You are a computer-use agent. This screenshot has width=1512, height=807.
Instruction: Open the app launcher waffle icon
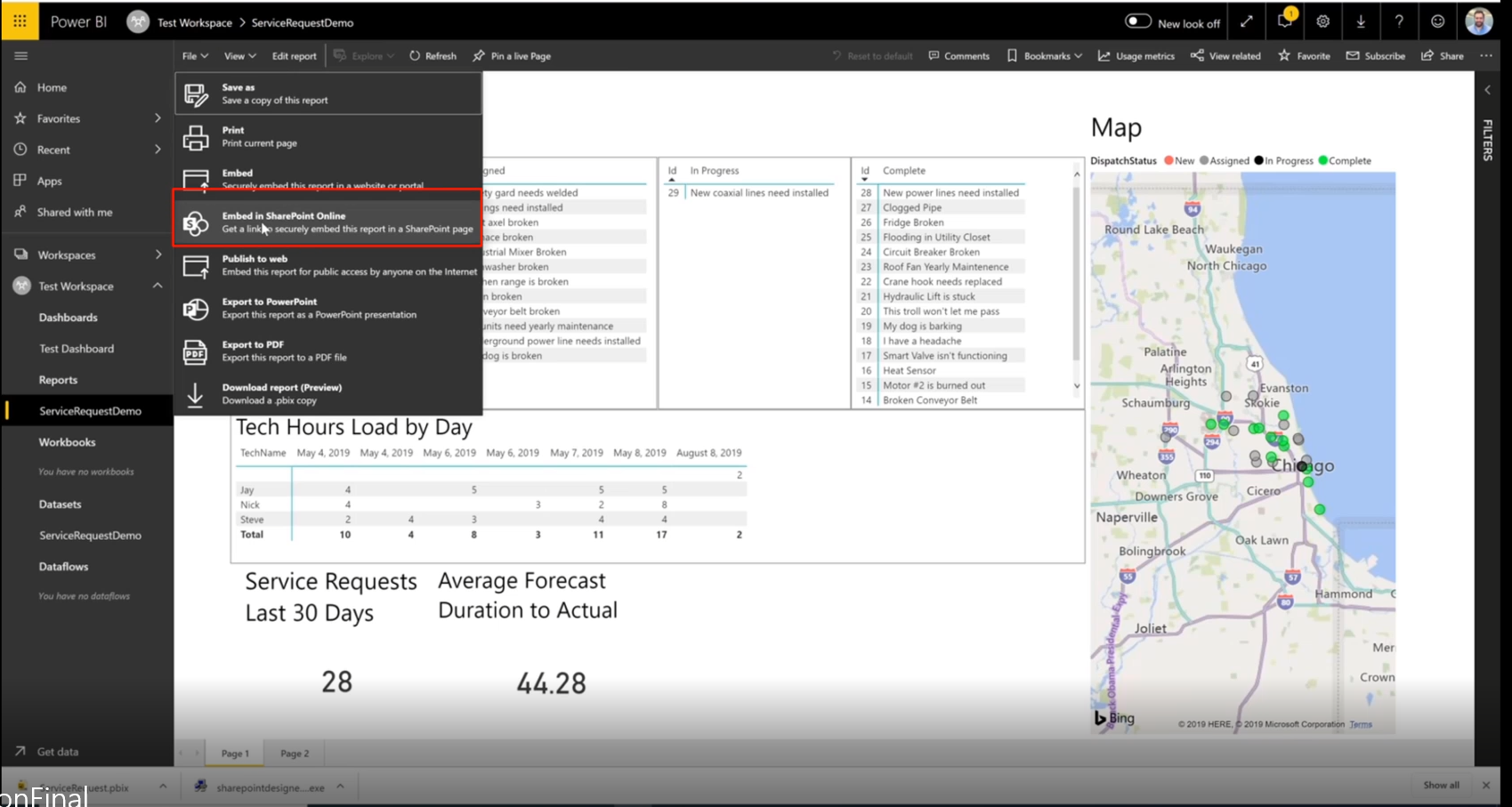(x=20, y=20)
